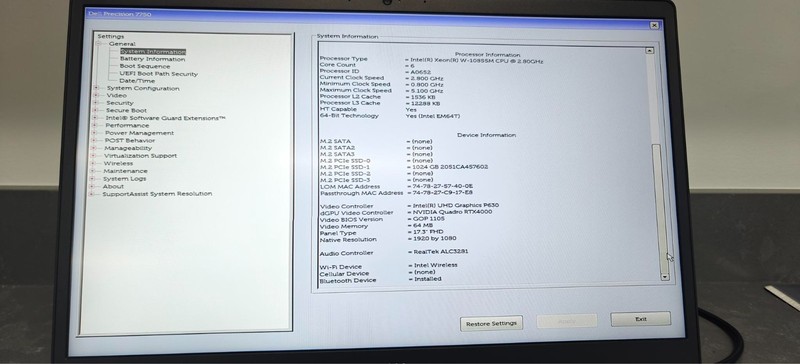Select the Performance category label

click(x=127, y=125)
